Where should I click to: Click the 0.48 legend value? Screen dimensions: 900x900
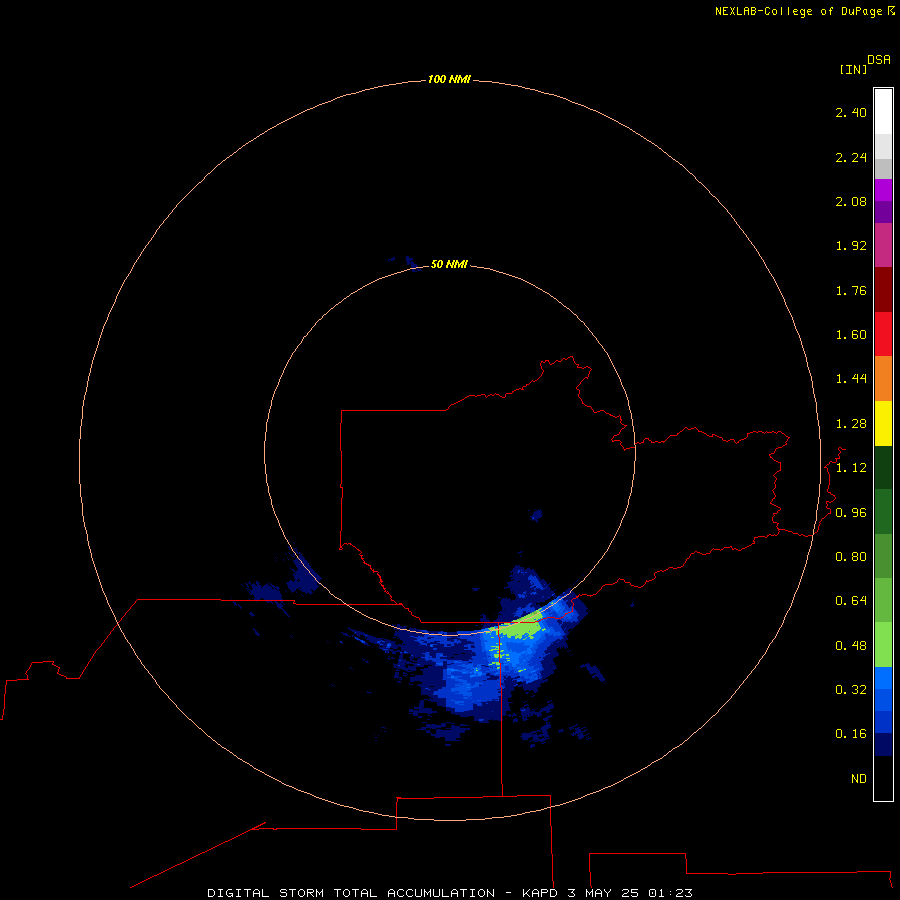851,646
